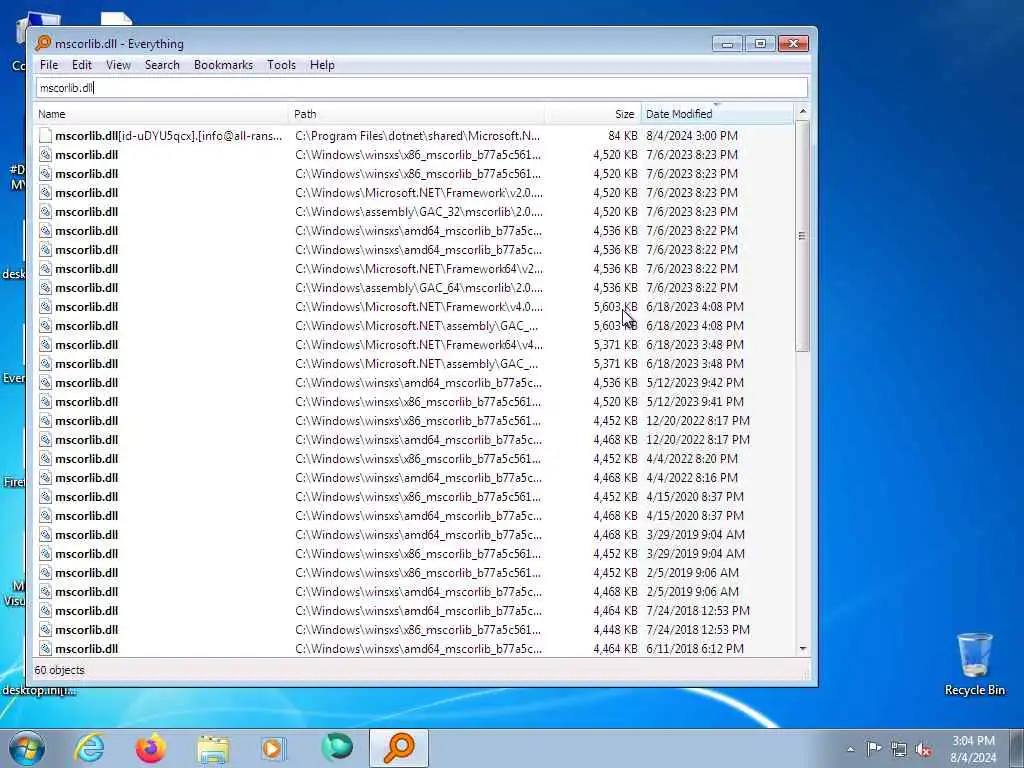Image resolution: width=1024 pixels, height=768 pixels.
Task: Minimize the Everything window
Action: (x=728, y=44)
